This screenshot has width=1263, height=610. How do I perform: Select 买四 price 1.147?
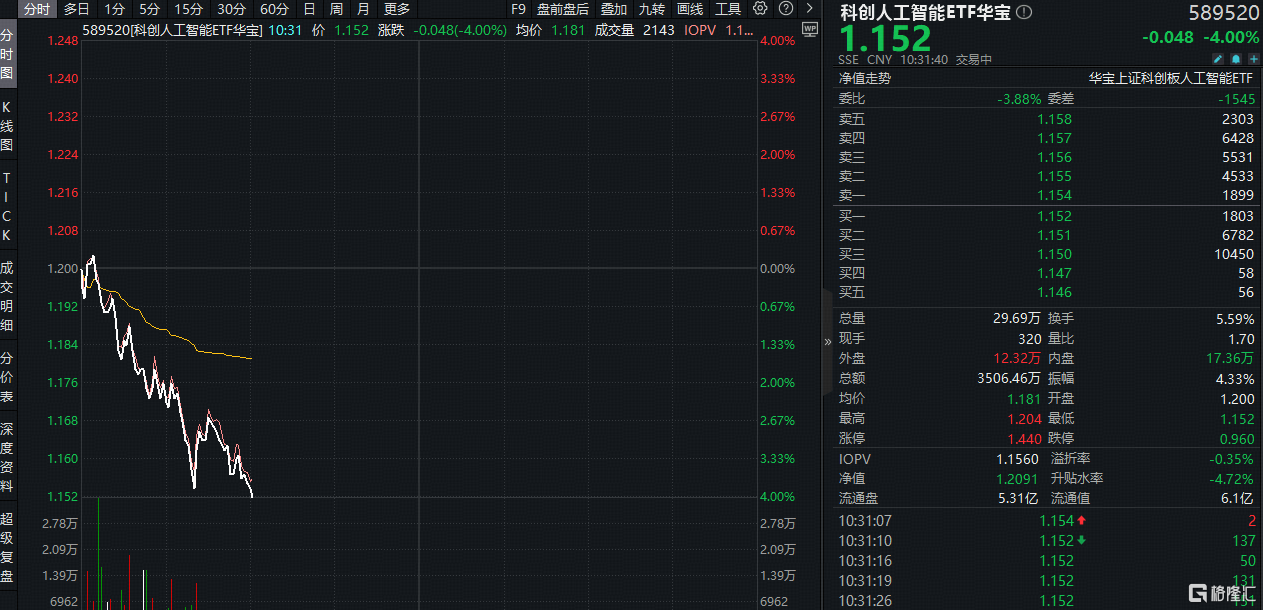point(1054,273)
